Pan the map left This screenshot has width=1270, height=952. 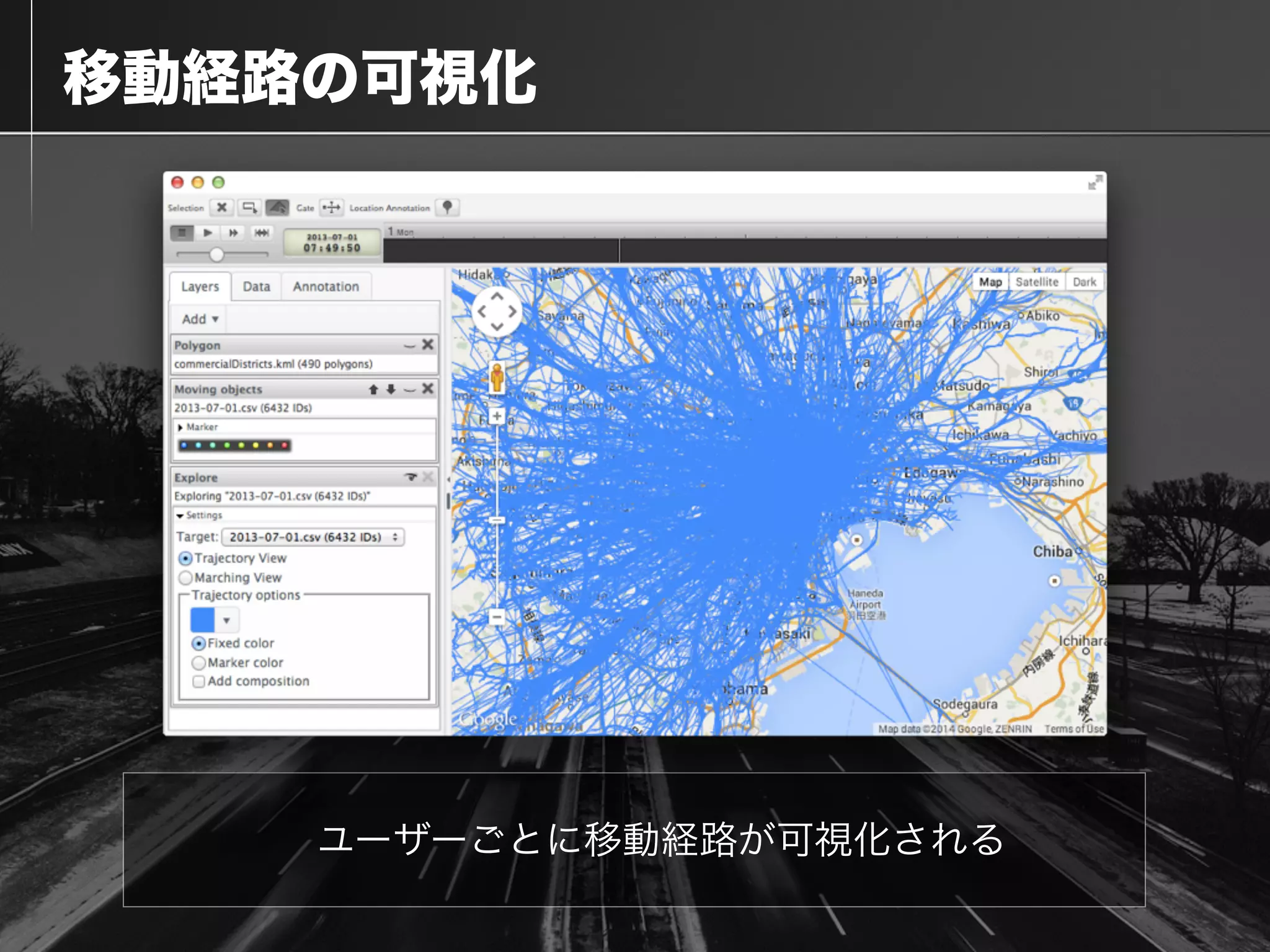[x=482, y=312]
